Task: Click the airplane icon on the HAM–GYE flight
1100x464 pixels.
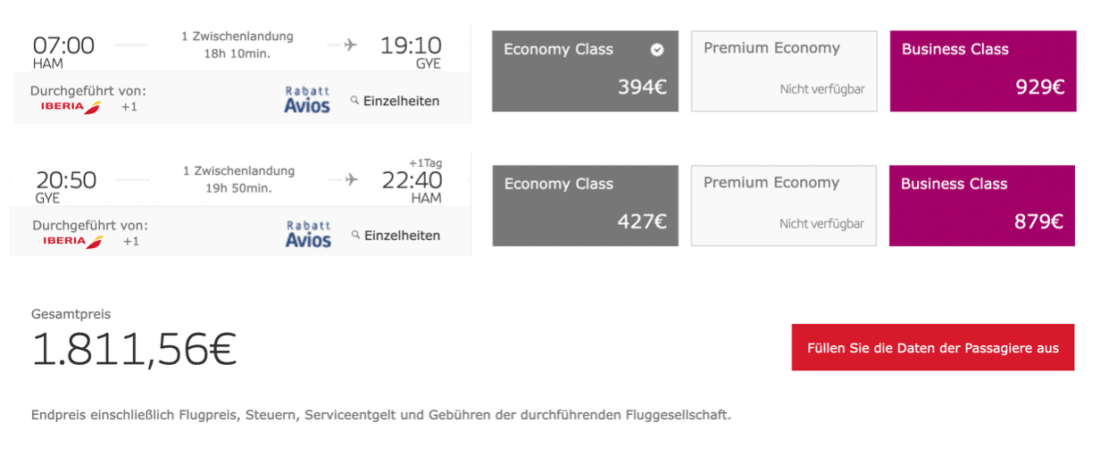Action: click(x=350, y=45)
